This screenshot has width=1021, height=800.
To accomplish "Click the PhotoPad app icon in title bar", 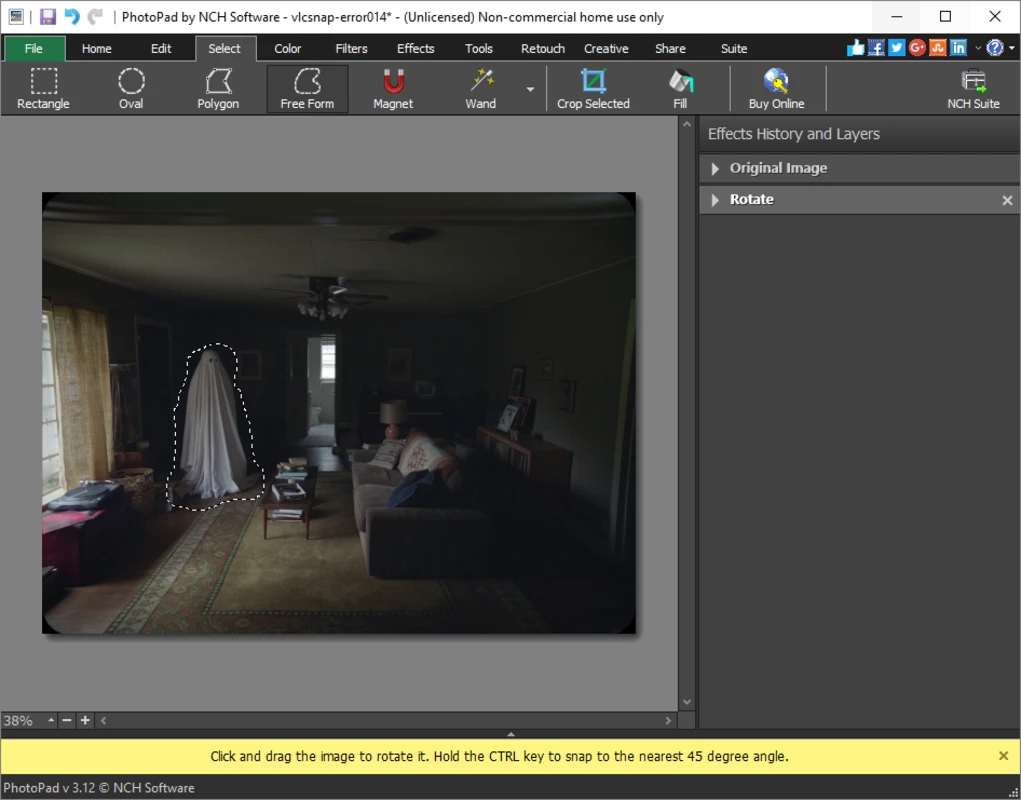I will pyautogui.click(x=16, y=16).
